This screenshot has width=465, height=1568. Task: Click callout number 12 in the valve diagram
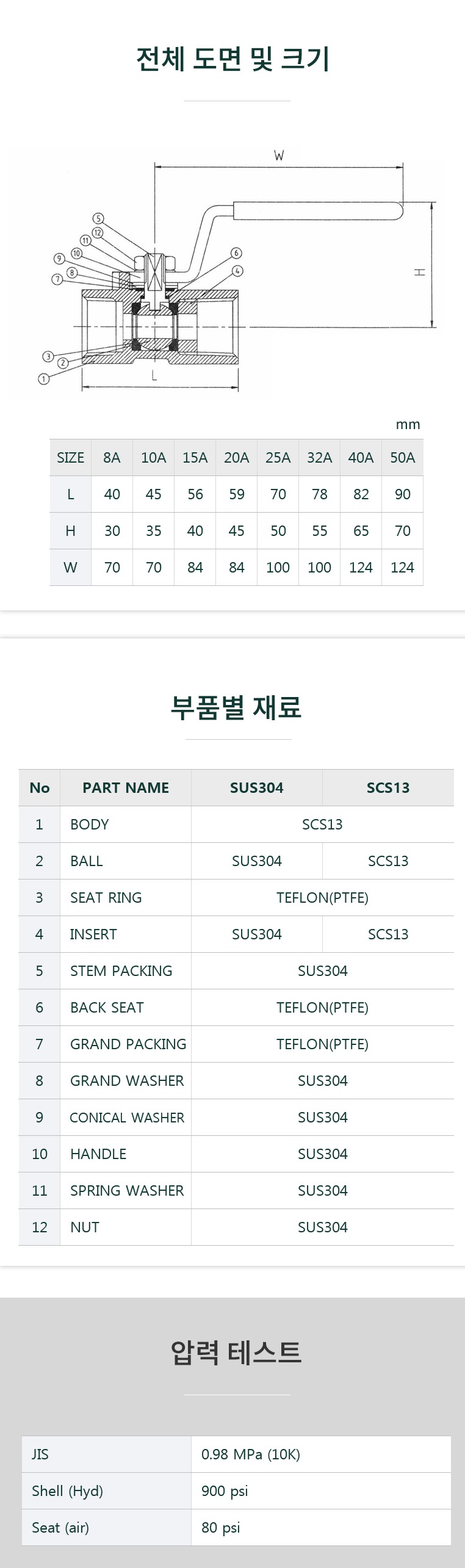point(98,232)
